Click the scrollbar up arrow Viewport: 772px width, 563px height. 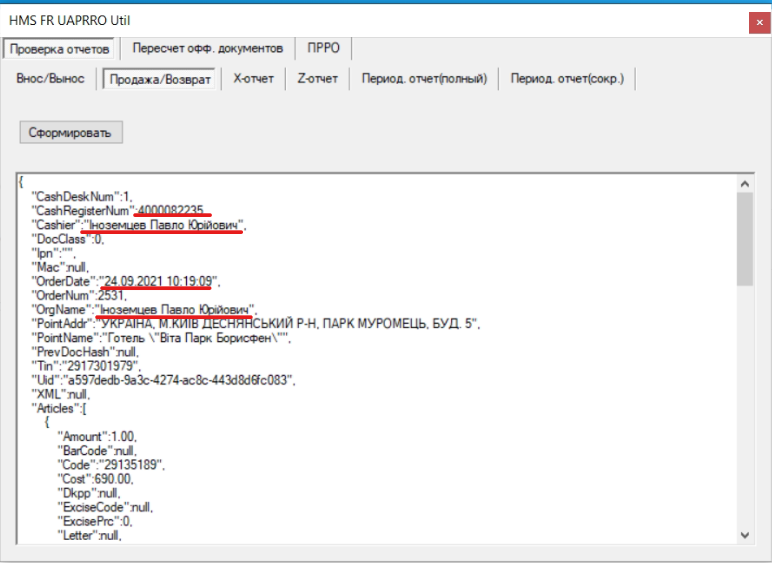(x=745, y=184)
